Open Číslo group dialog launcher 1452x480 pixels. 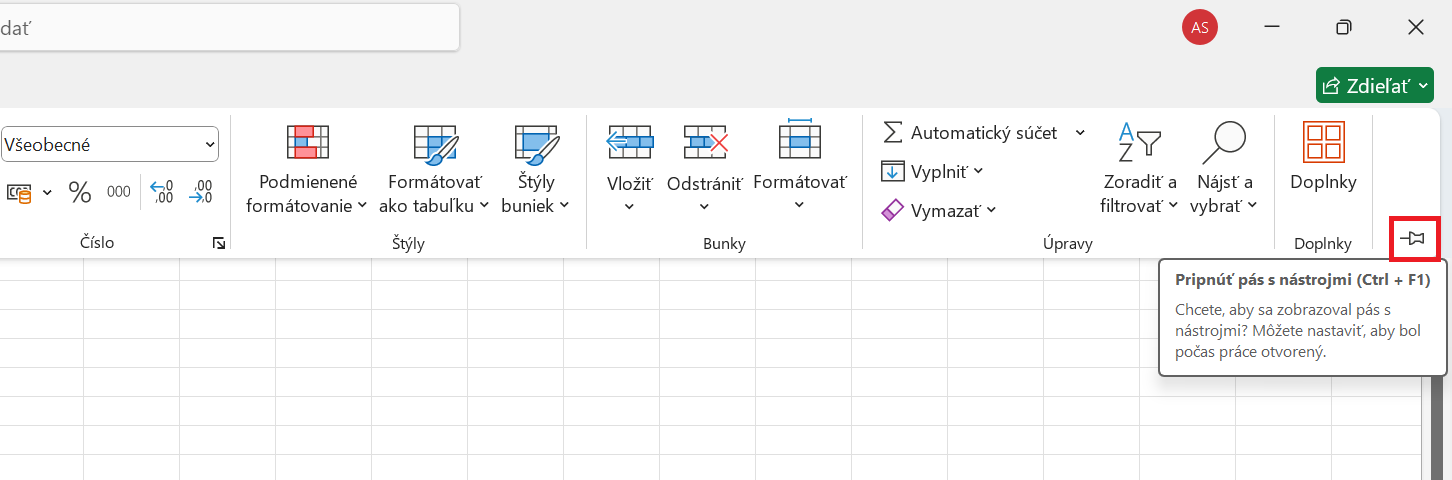[x=219, y=242]
